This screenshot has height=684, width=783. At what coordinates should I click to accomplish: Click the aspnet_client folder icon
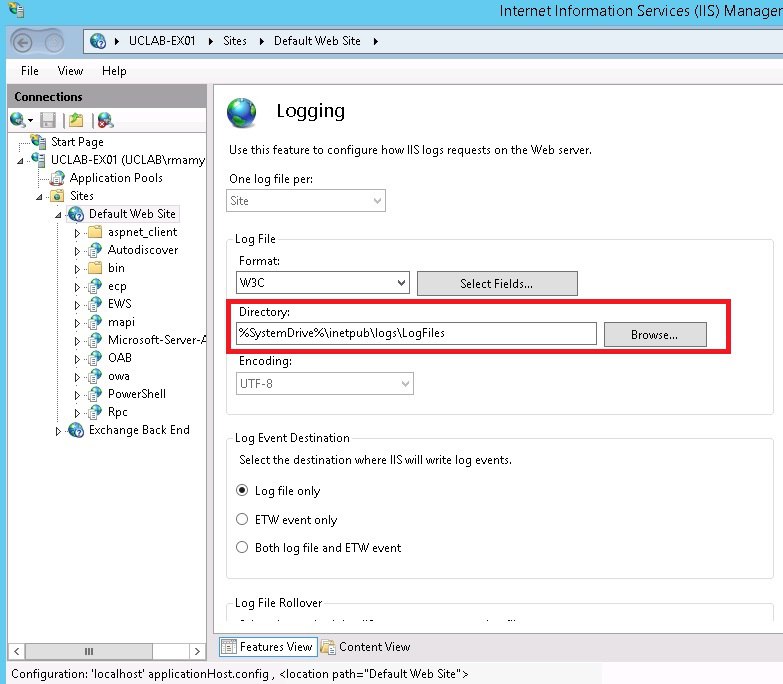tap(95, 232)
